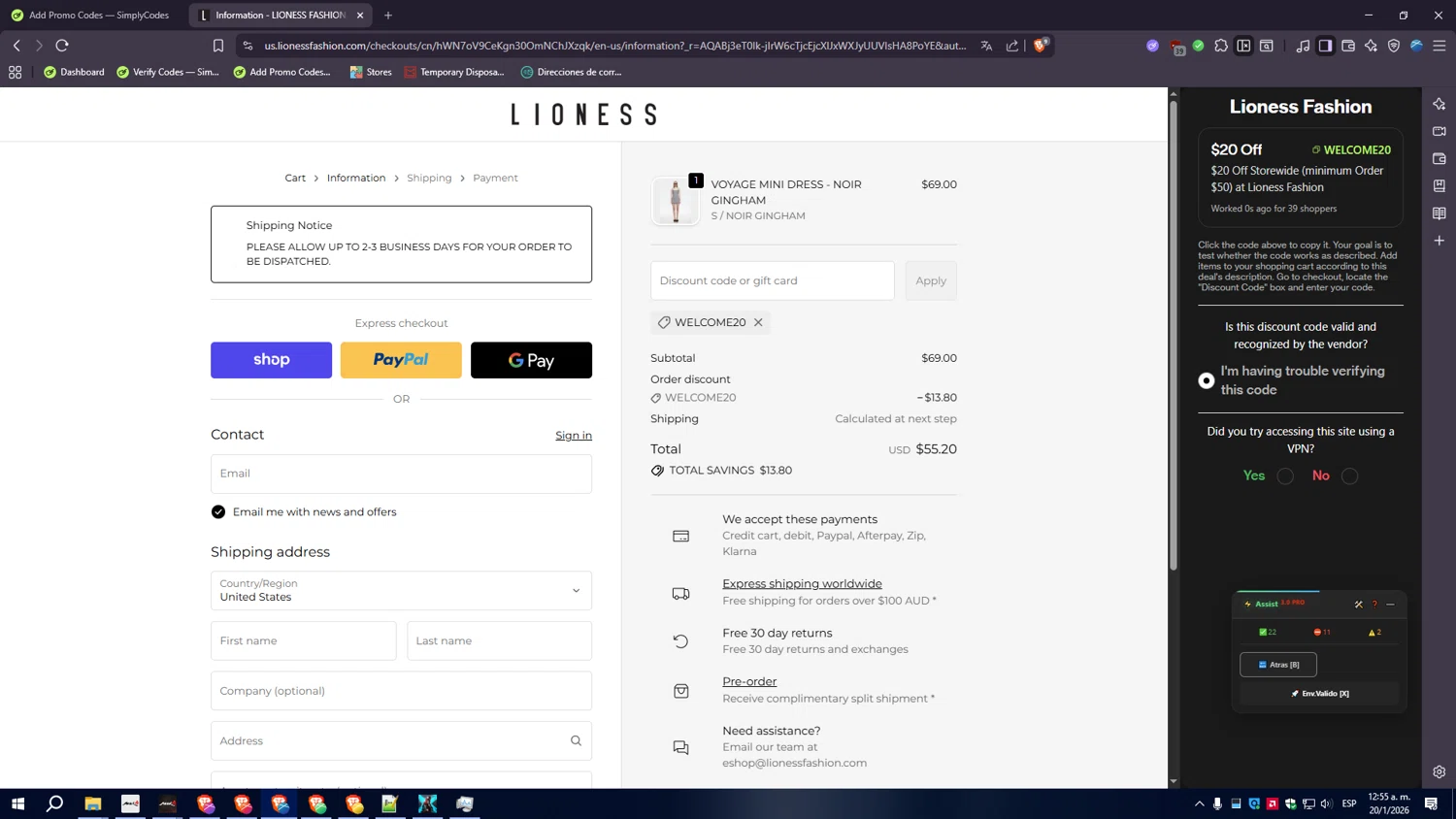
Task: Minimize the Assist widget
Action: click(x=1390, y=604)
